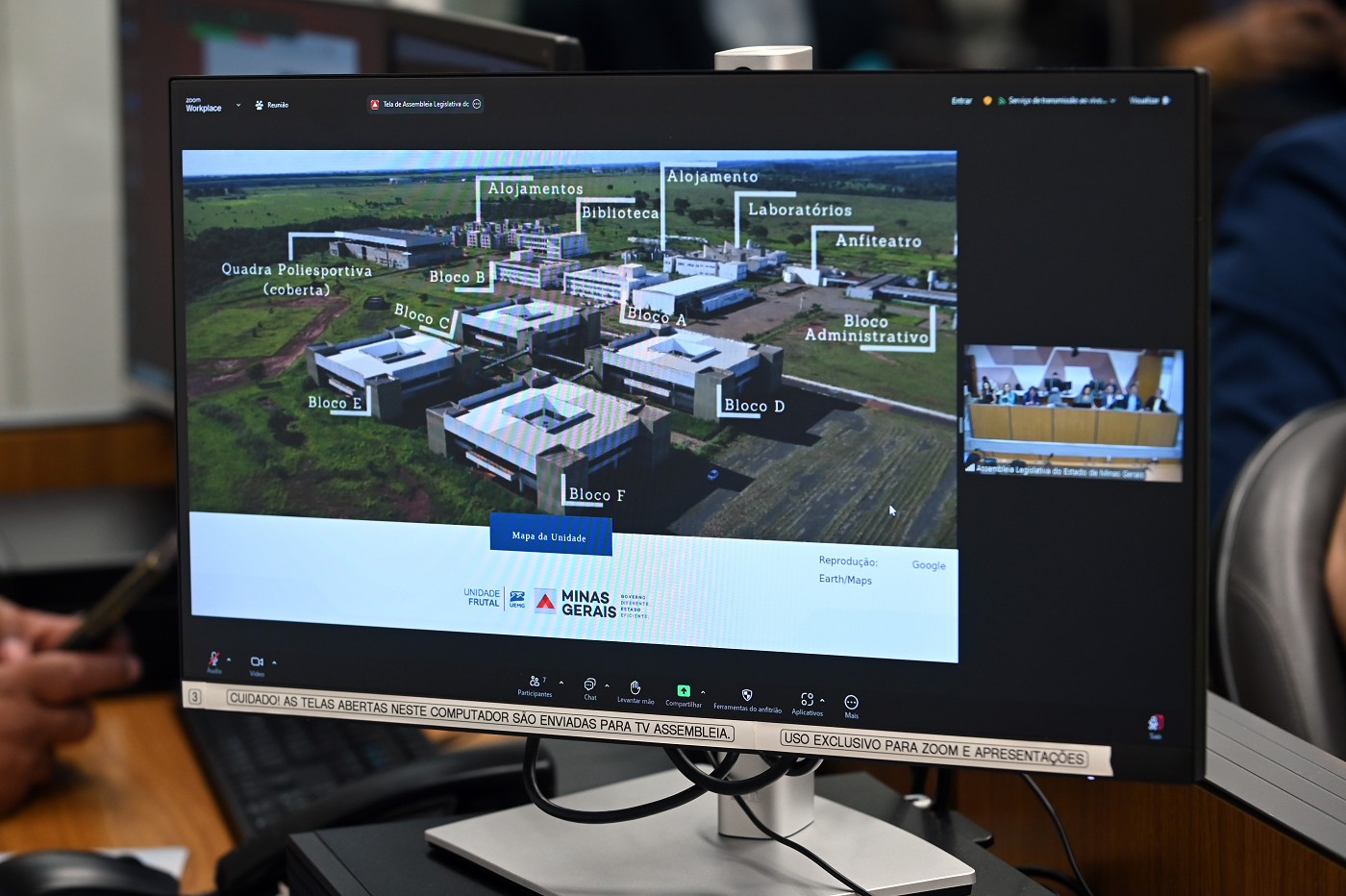Expand the caret next to Chat
Screen dimensions: 1346x896
coord(607,686)
